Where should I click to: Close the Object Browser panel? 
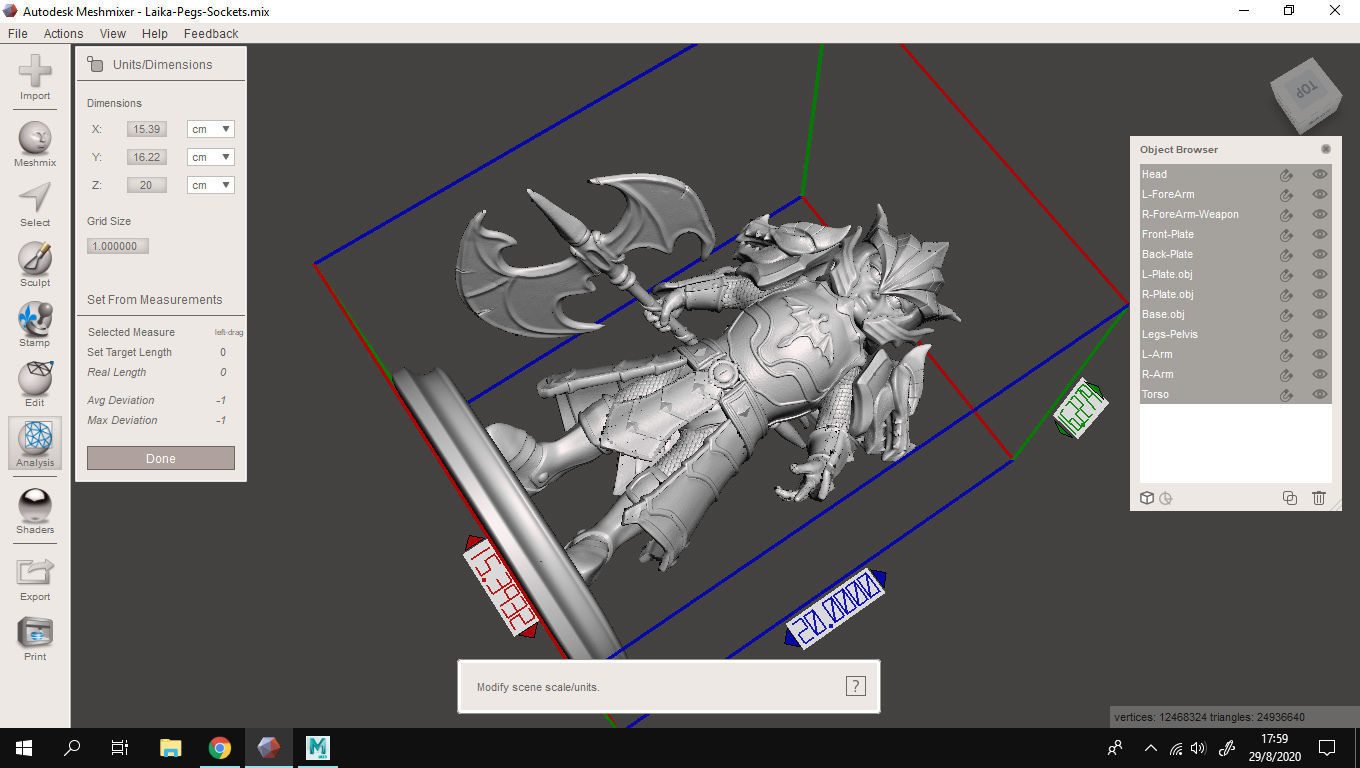pos(1326,149)
